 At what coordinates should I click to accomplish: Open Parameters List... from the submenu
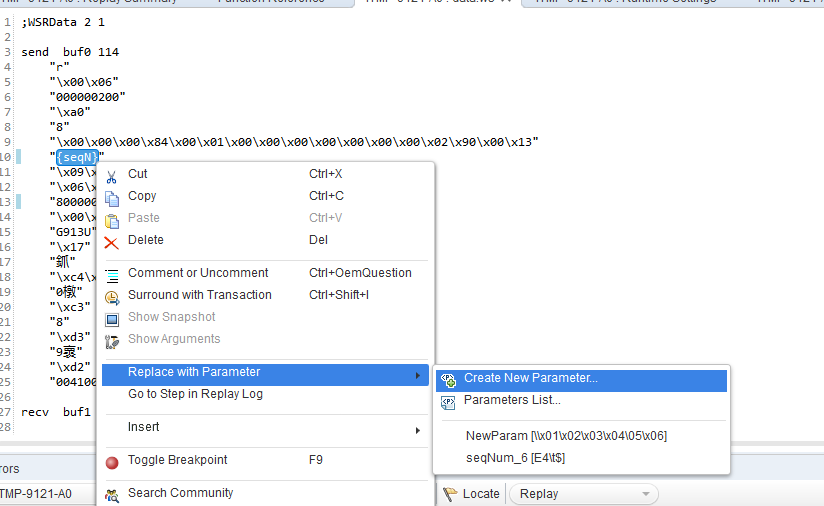coord(512,401)
